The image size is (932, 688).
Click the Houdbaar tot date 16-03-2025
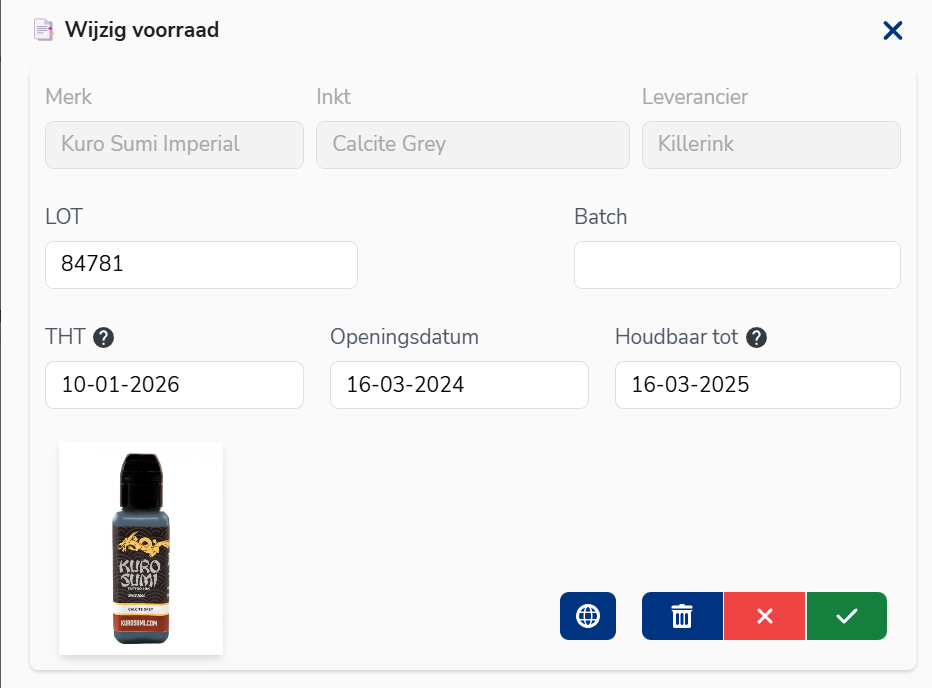click(x=757, y=385)
